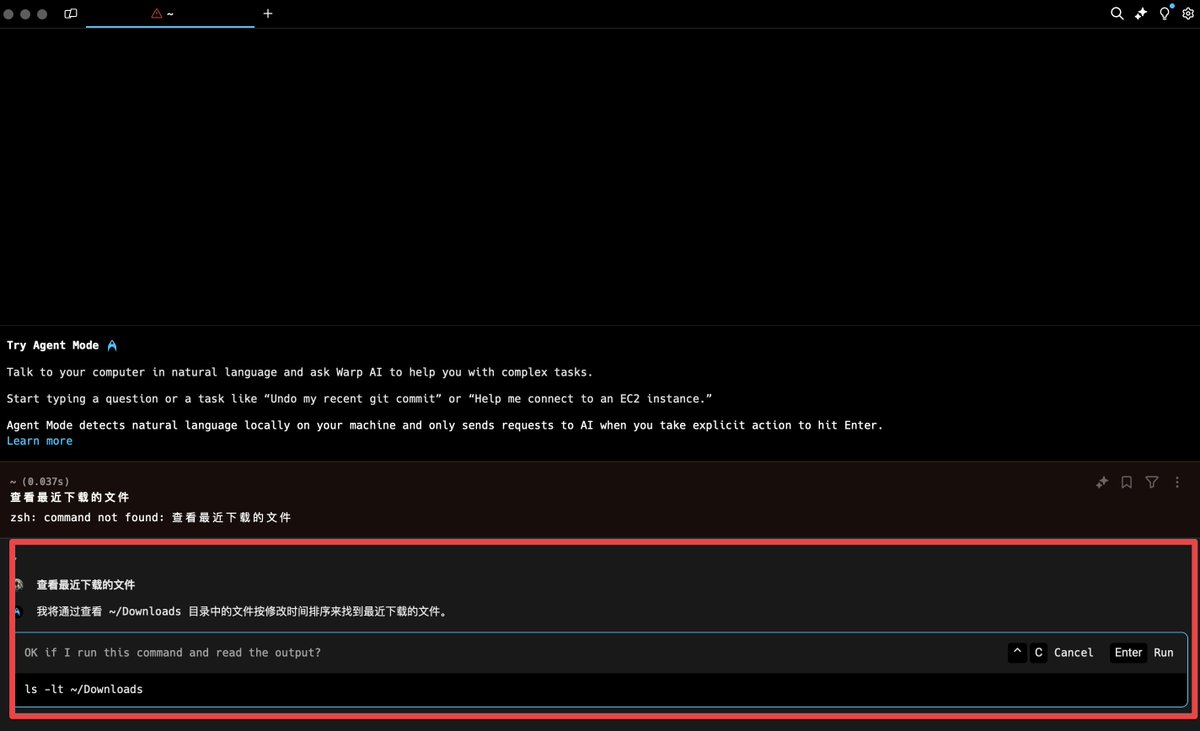Click the "ls -lt ~/Downloads" command field
The width and height of the screenshot is (1200, 731).
point(601,689)
